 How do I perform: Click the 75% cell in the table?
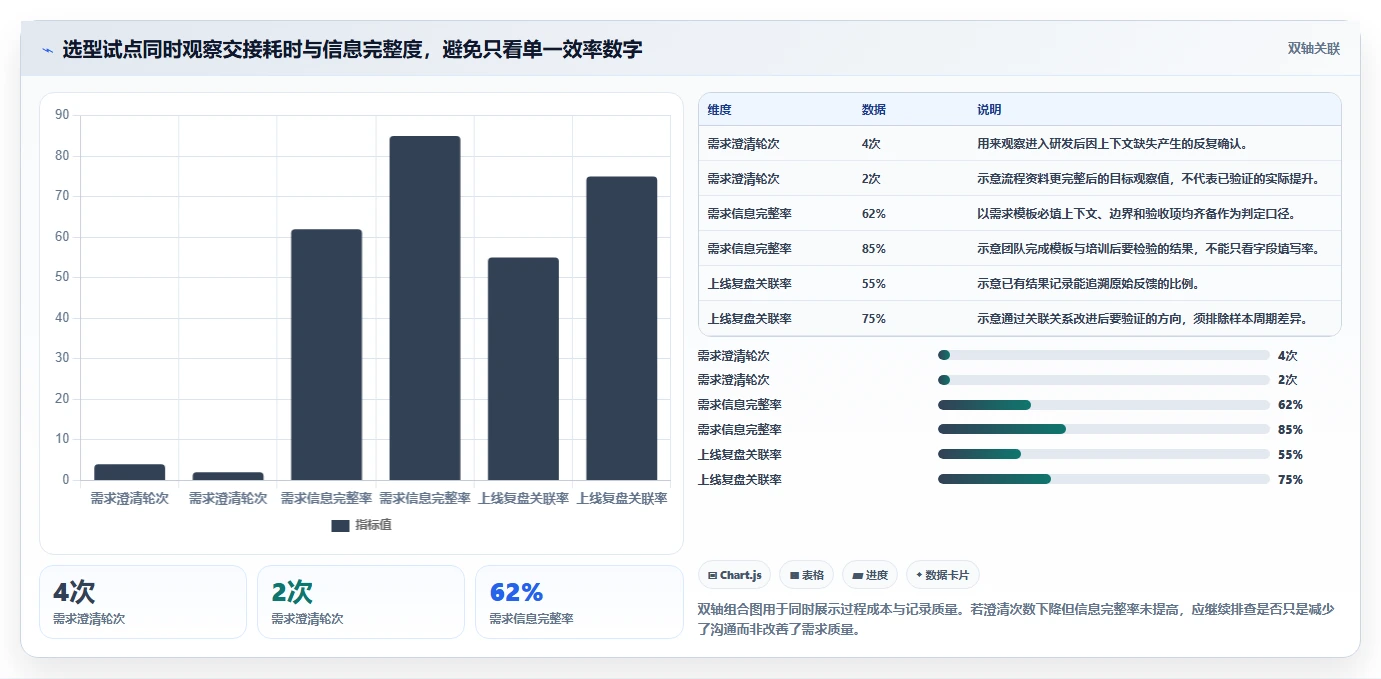pos(873,319)
